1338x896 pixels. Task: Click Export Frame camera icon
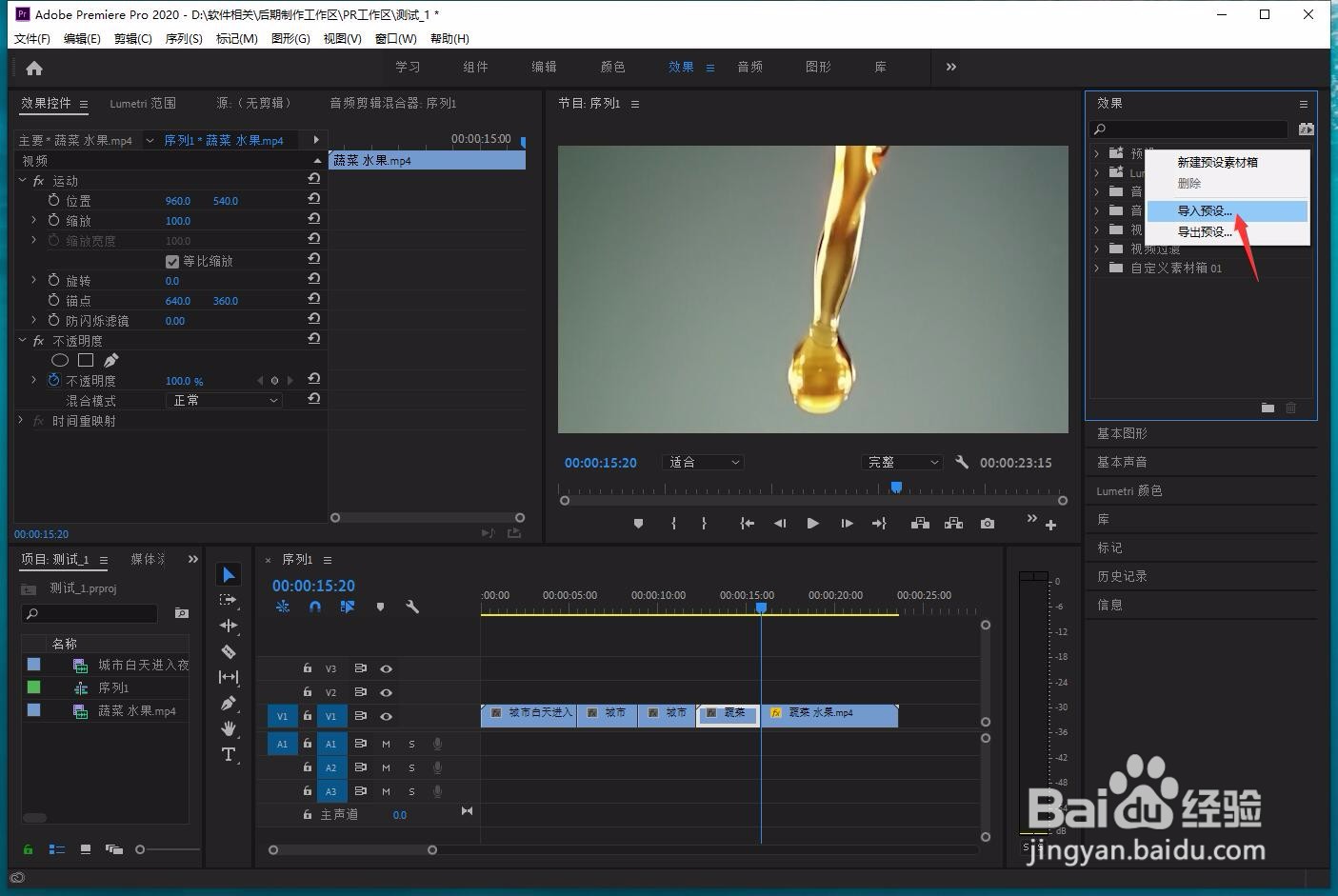988,523
